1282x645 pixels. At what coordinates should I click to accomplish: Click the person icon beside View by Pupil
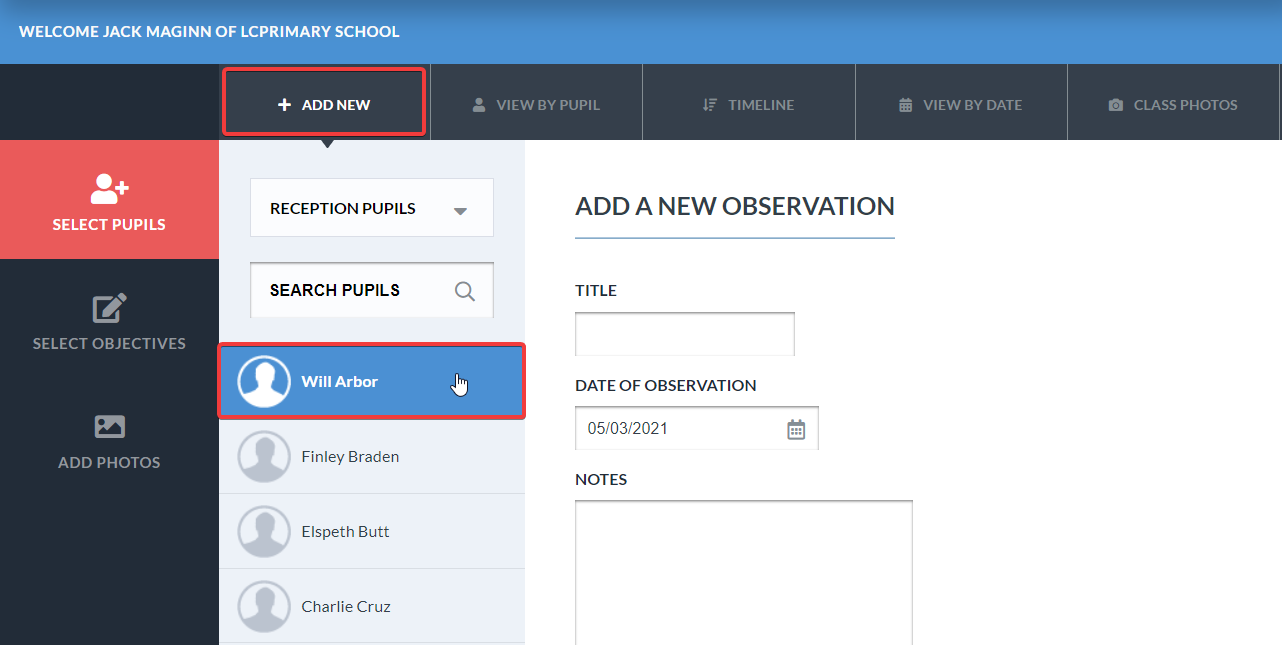coord(480,103)
